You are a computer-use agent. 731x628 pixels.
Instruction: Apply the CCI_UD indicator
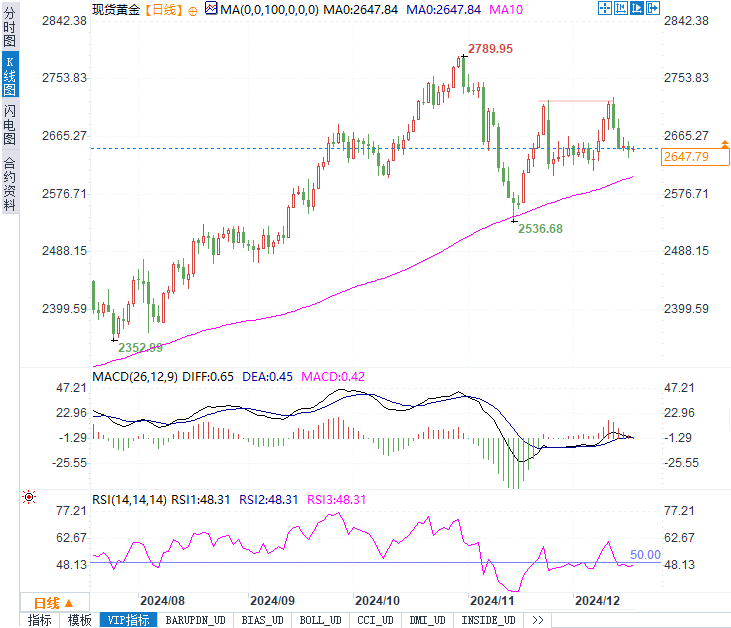click(x=375, y=620)
